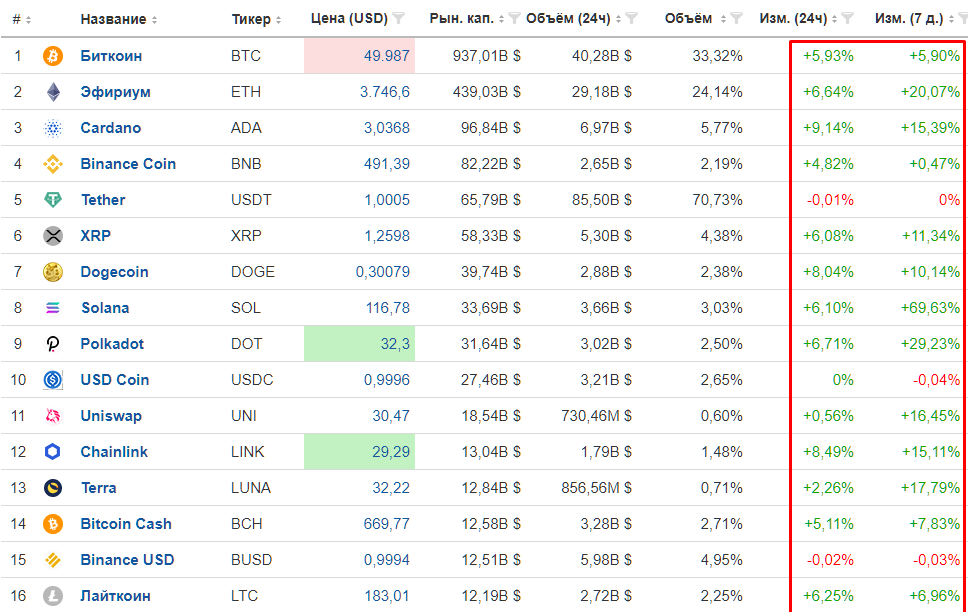Click the Uniswap unicorn logo icon

[52, 416]
